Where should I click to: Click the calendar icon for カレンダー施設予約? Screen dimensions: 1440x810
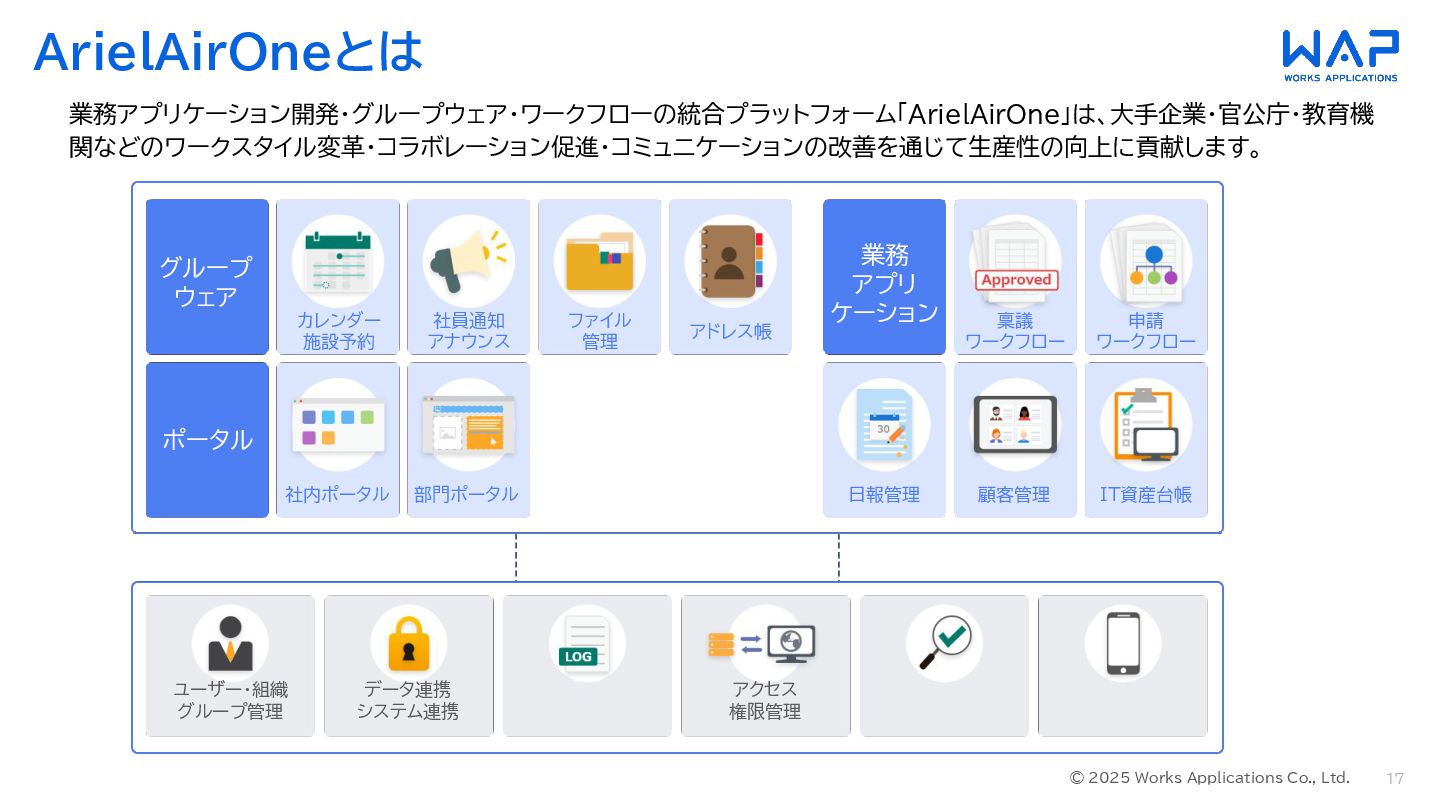(338, 261)
